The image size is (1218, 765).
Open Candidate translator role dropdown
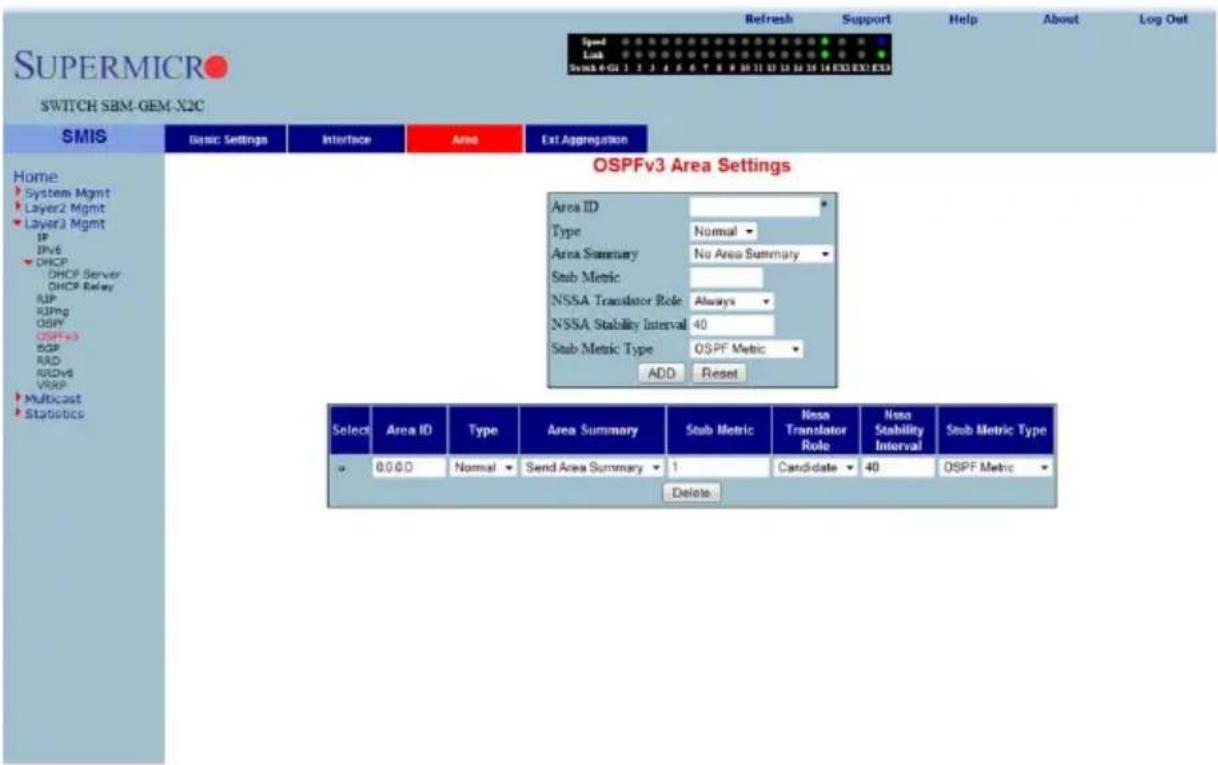[x=815, y=468]
